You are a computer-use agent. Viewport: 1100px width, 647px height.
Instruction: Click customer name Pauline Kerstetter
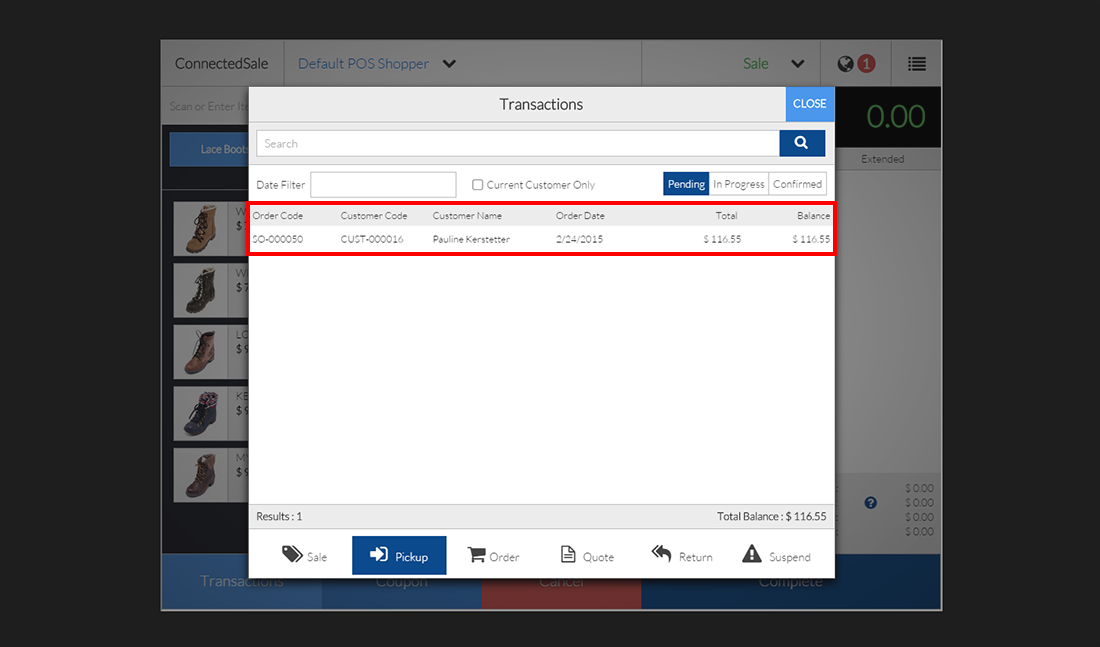coord(471,239)
